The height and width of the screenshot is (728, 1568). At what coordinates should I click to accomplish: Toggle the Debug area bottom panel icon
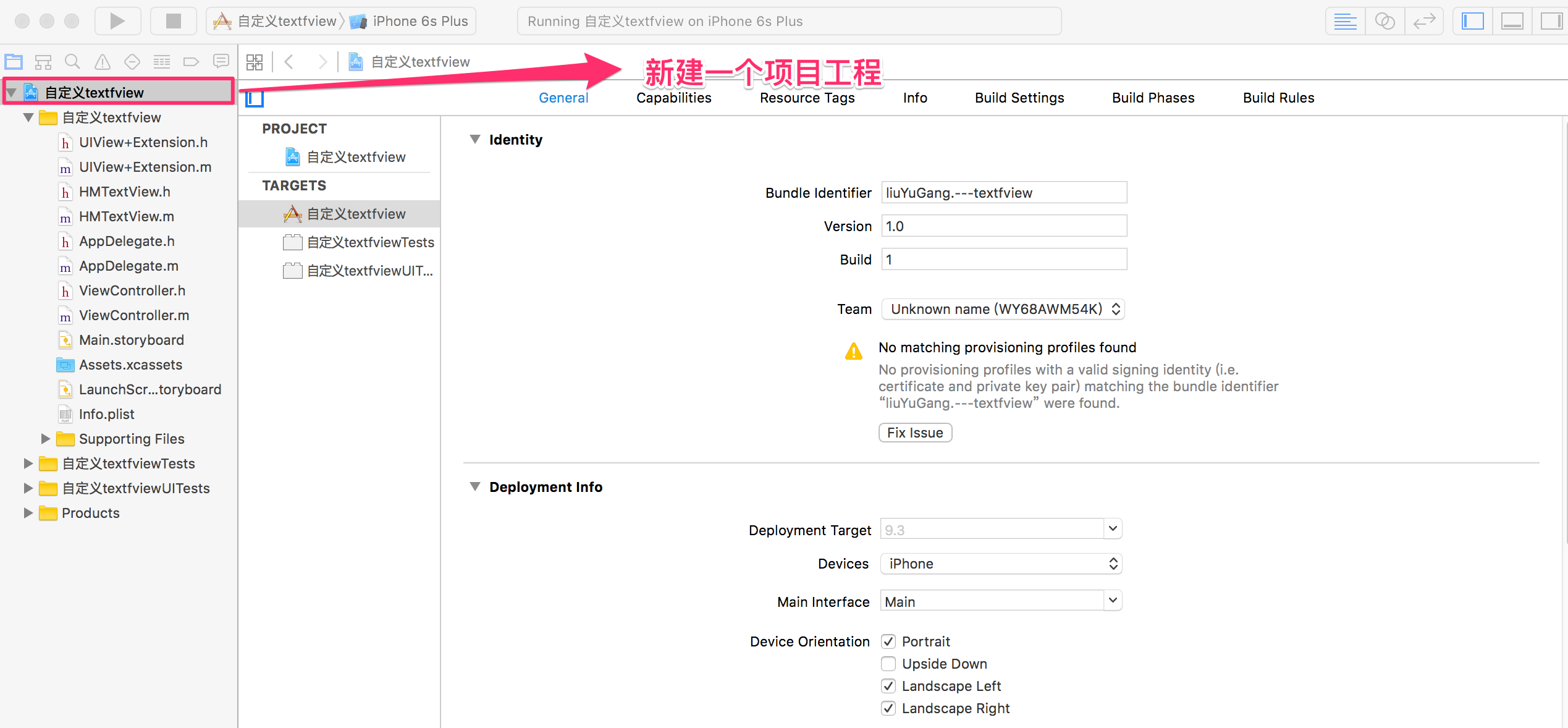pyautogui.click(x=1512, y=21)
